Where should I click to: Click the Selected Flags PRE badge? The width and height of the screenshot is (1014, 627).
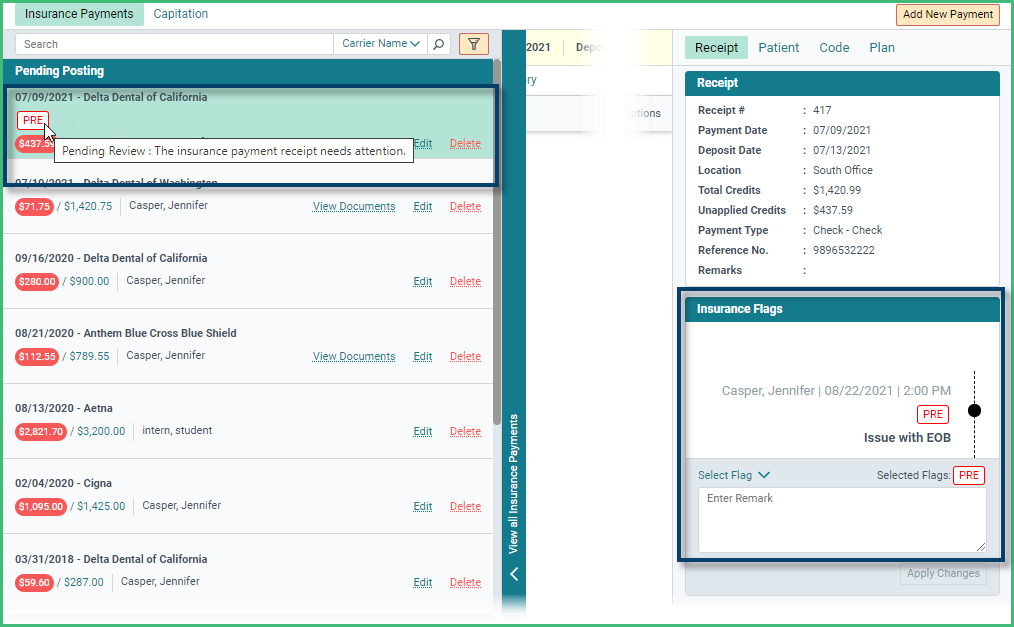[x=969, y=475]
